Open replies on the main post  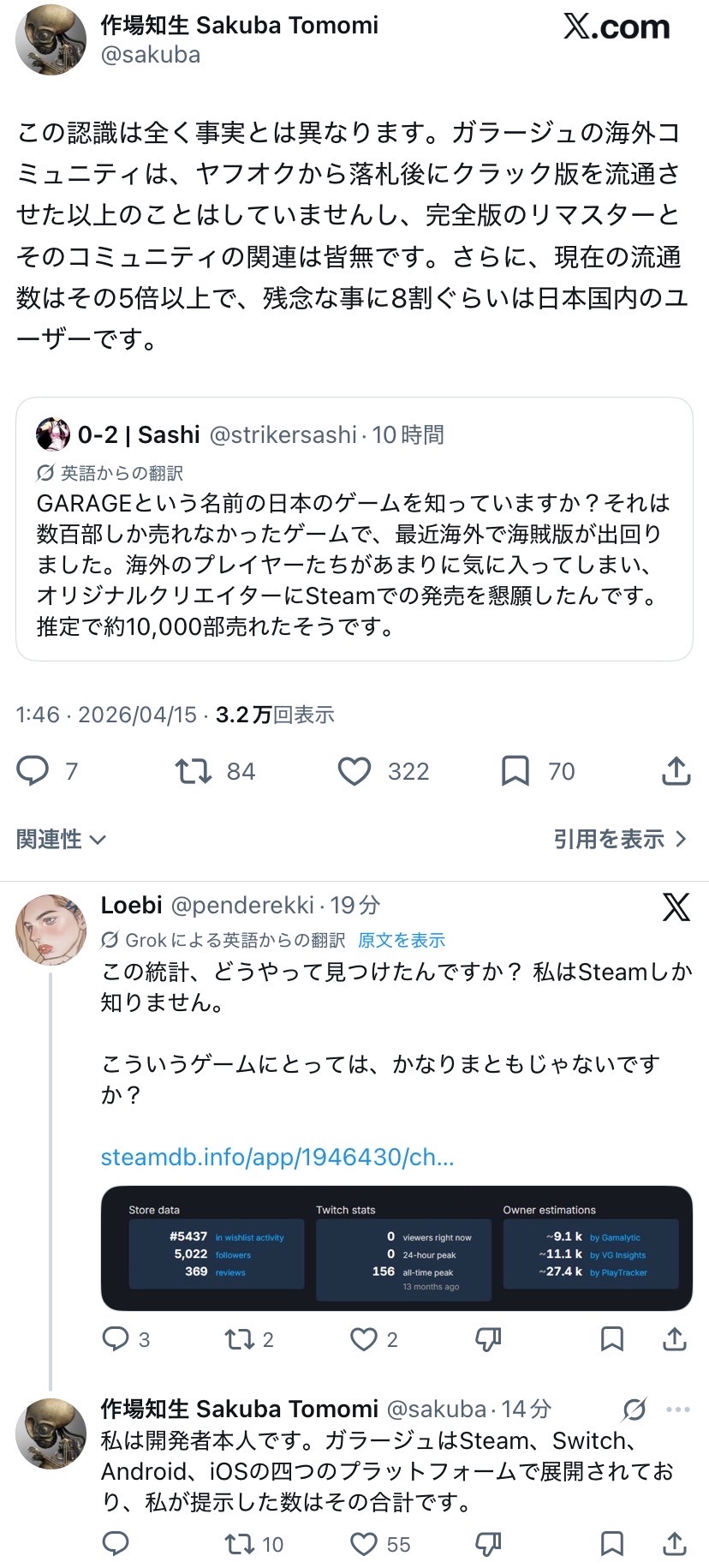33,771
